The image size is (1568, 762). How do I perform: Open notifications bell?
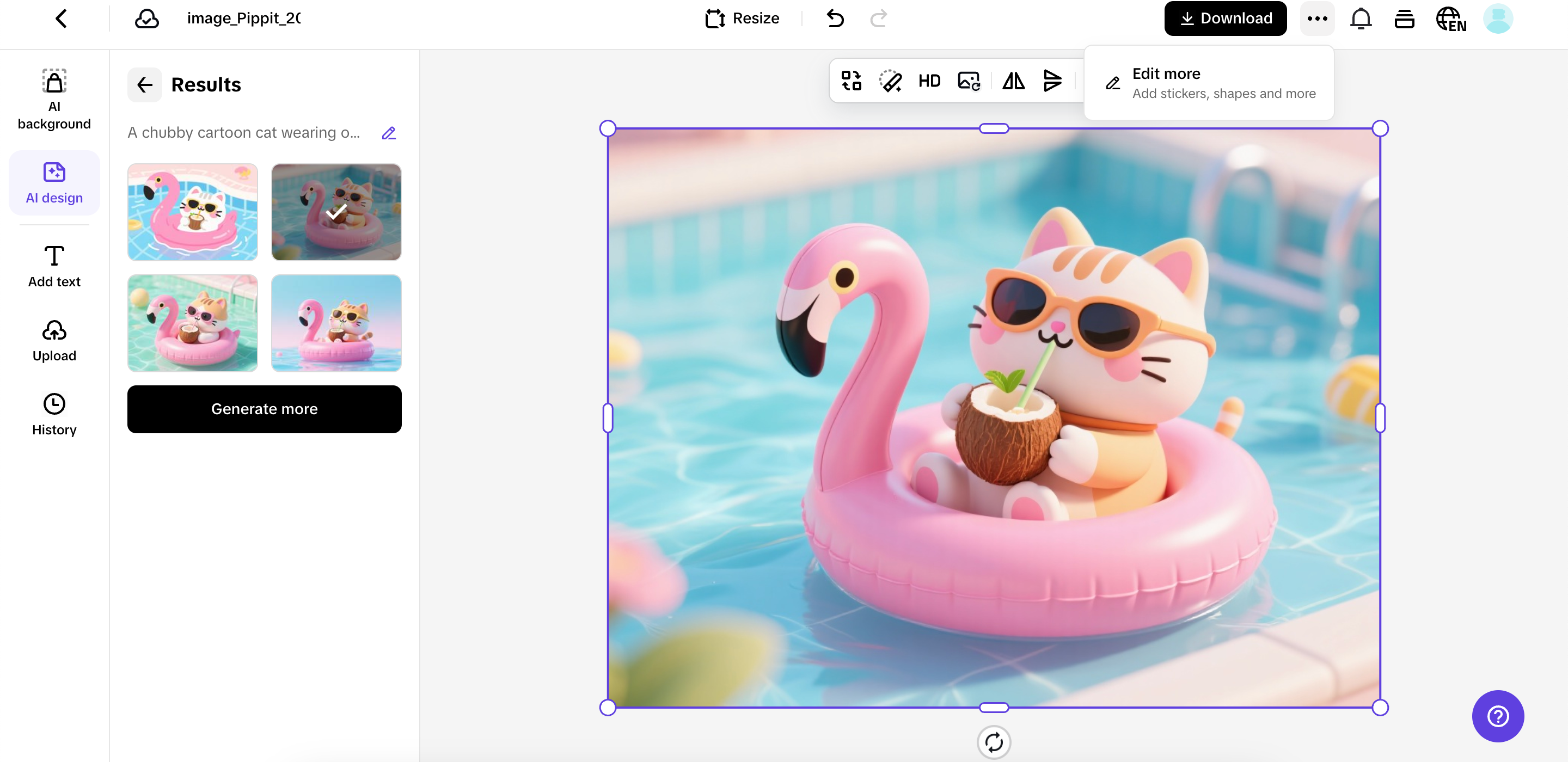coord(1361,19)
